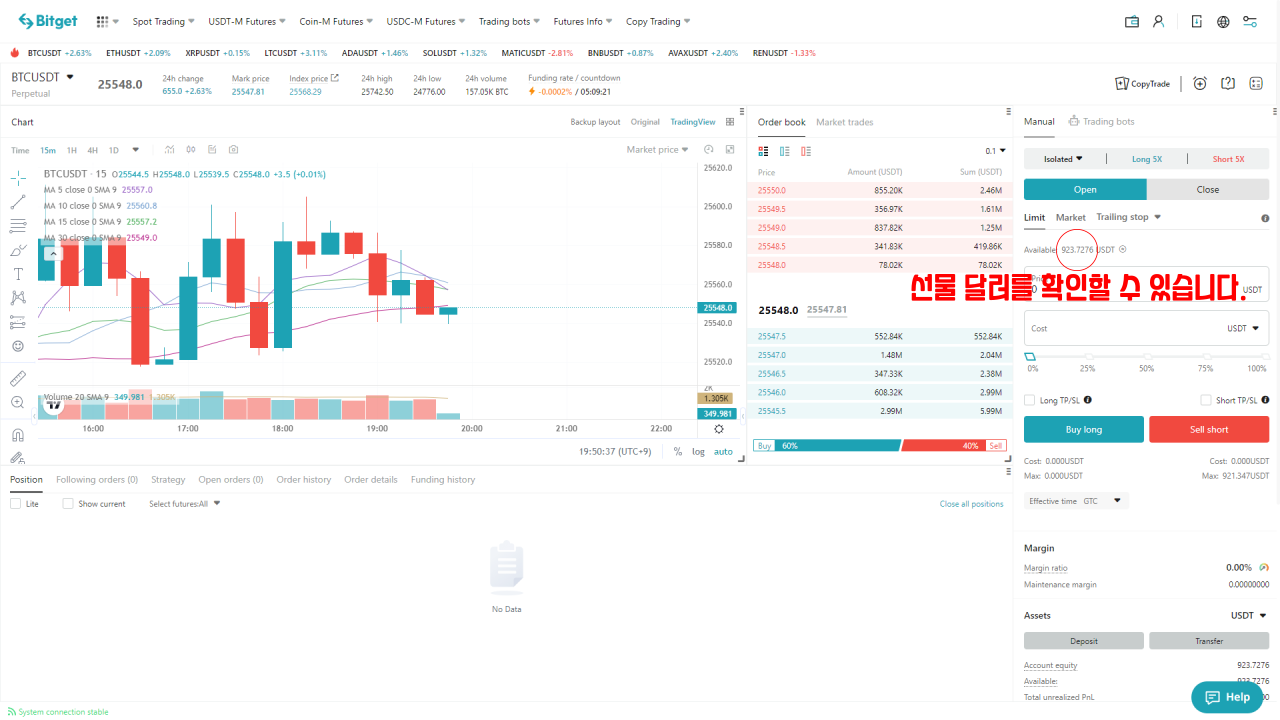Open the order book 0.1 depth dropdown
This screenshot has width=1280, height=720.
996,151
